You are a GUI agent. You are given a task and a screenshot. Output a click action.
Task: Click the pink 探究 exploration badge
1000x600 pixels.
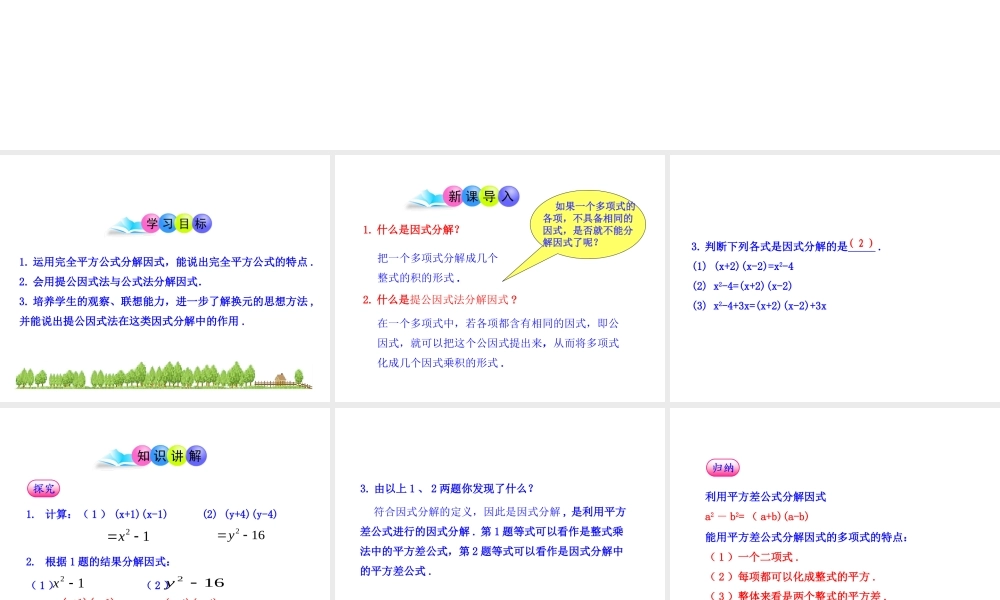(x=42, y=488)
